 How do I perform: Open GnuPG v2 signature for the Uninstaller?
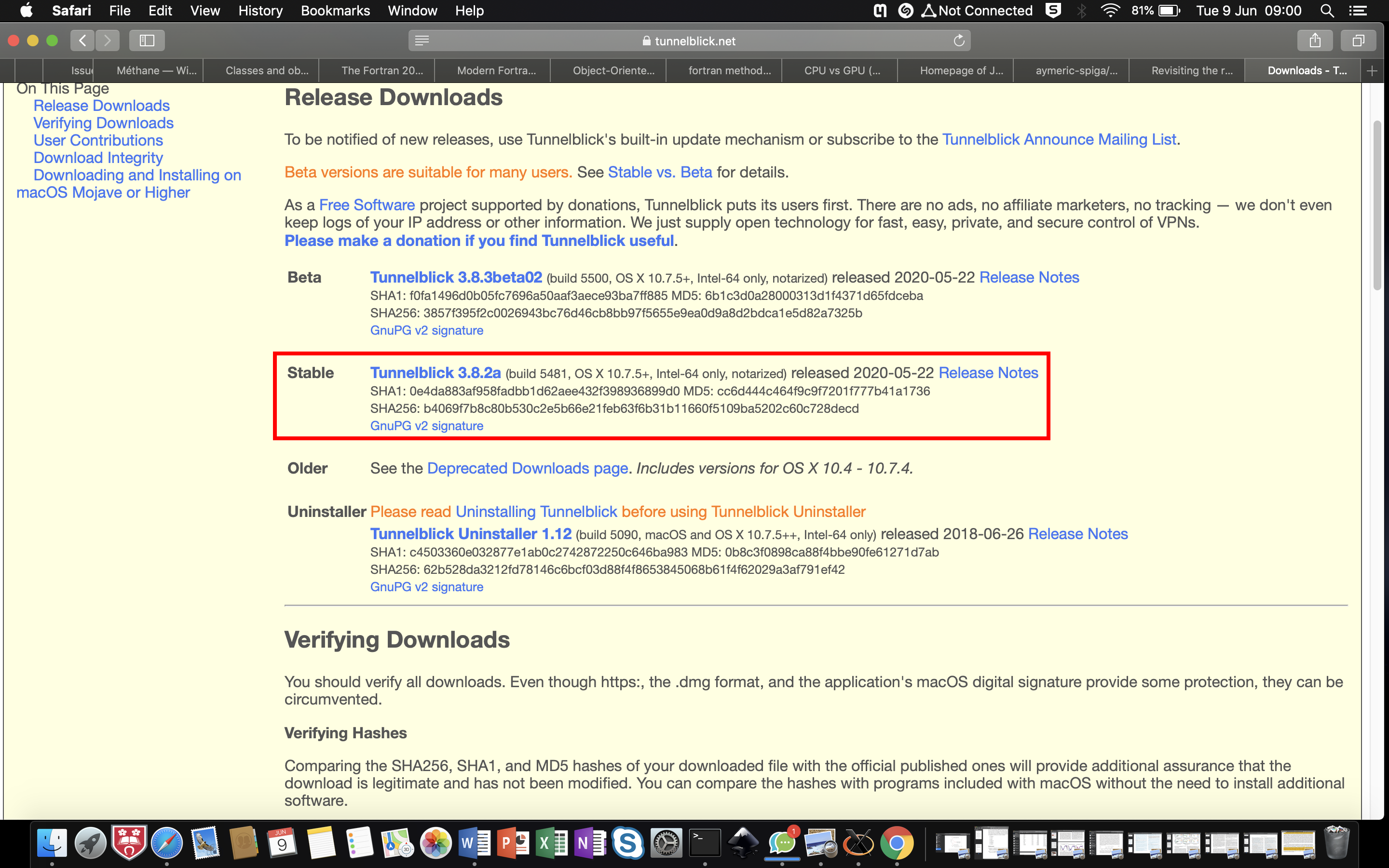pos(426,587)
